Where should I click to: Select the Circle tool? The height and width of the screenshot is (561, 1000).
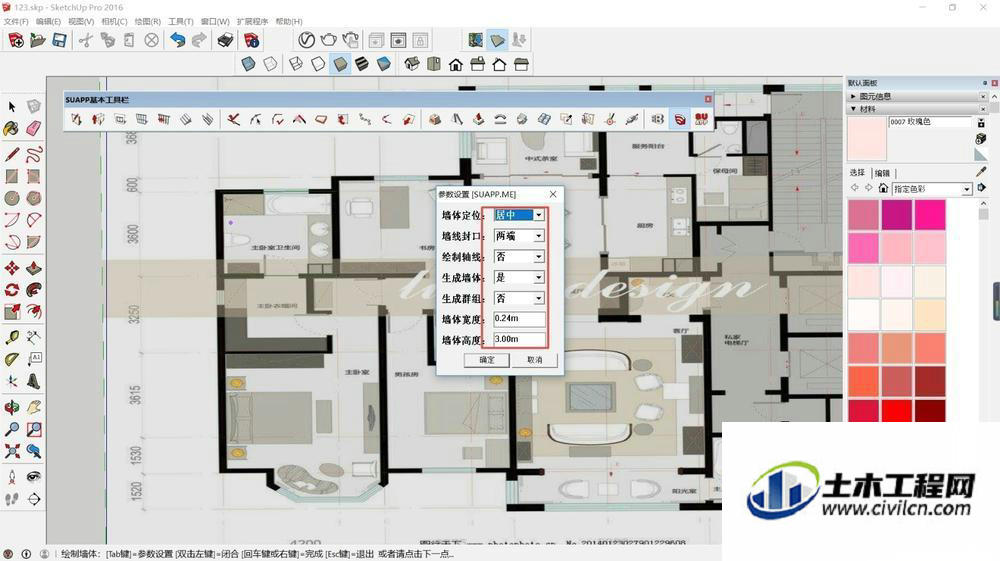[11, 198]
